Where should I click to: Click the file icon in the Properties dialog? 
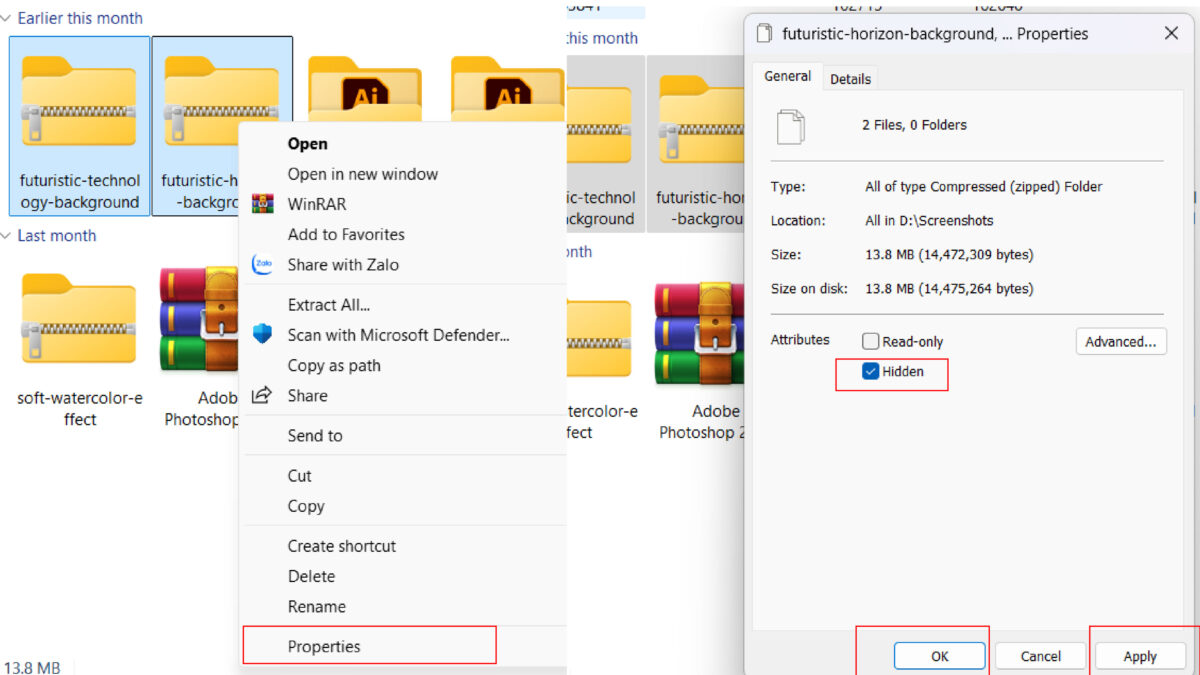click(x=792, y=126)
